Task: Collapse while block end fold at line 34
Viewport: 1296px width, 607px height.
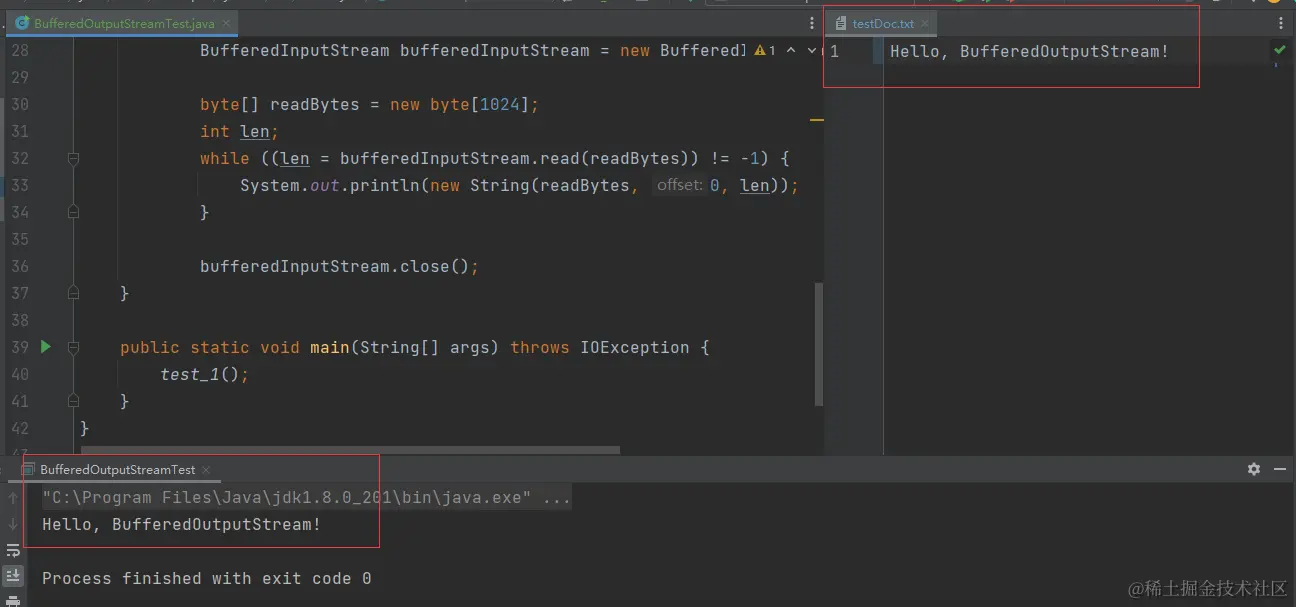Action: point(73,212)
